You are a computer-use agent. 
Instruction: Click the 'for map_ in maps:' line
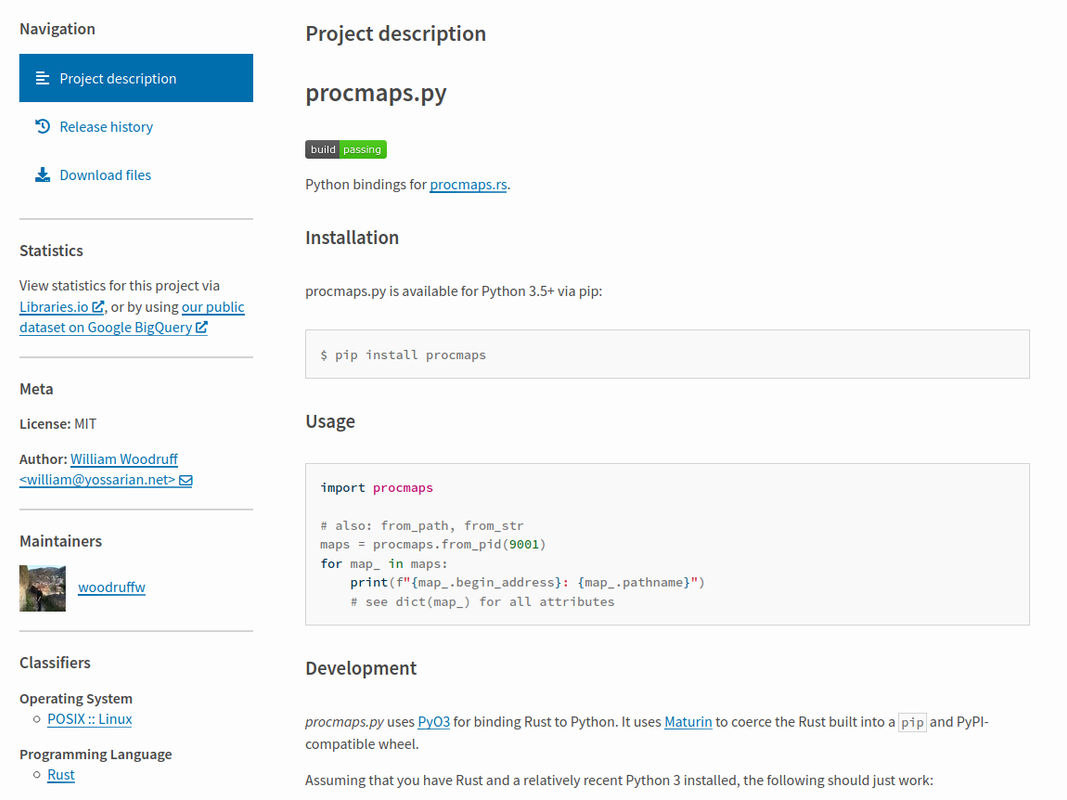[x=384, y=563]
